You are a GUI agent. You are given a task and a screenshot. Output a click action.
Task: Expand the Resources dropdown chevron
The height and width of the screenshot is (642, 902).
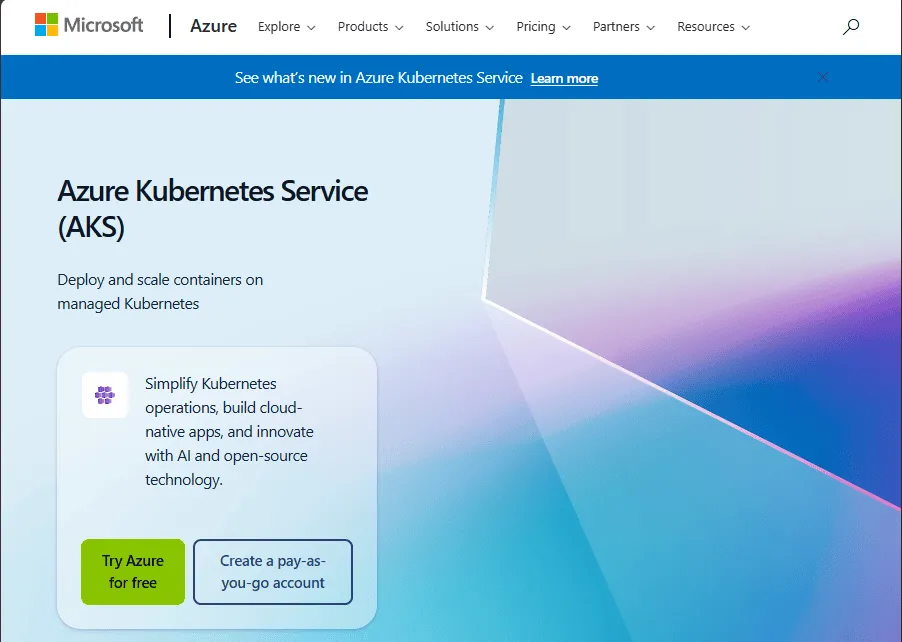[x=744, y=27]
